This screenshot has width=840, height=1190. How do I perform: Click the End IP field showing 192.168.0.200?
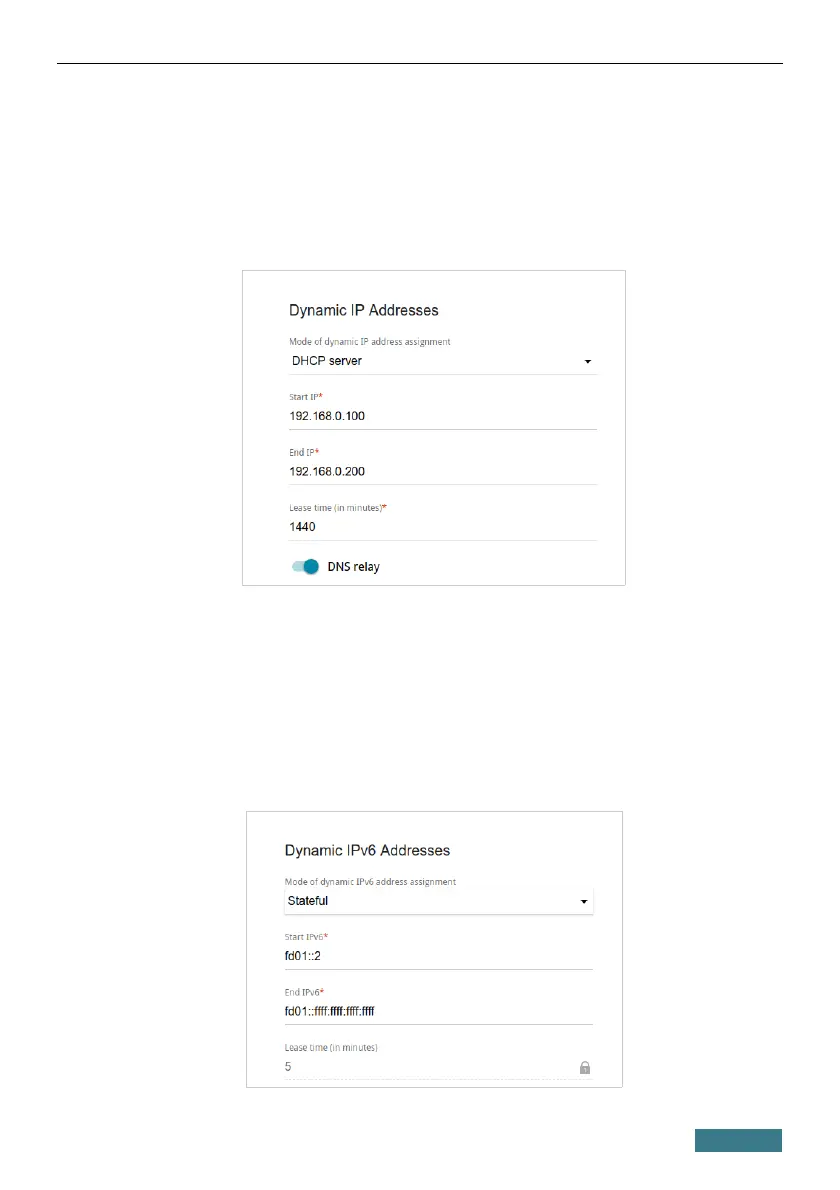pyautogui.click(x=440, y=471)
